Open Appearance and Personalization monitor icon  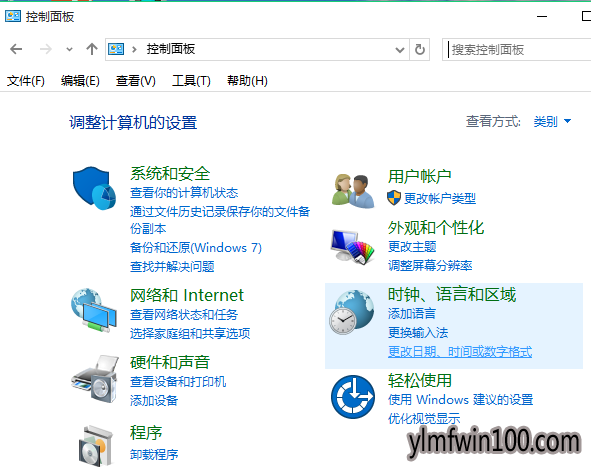tap(352, 246)
